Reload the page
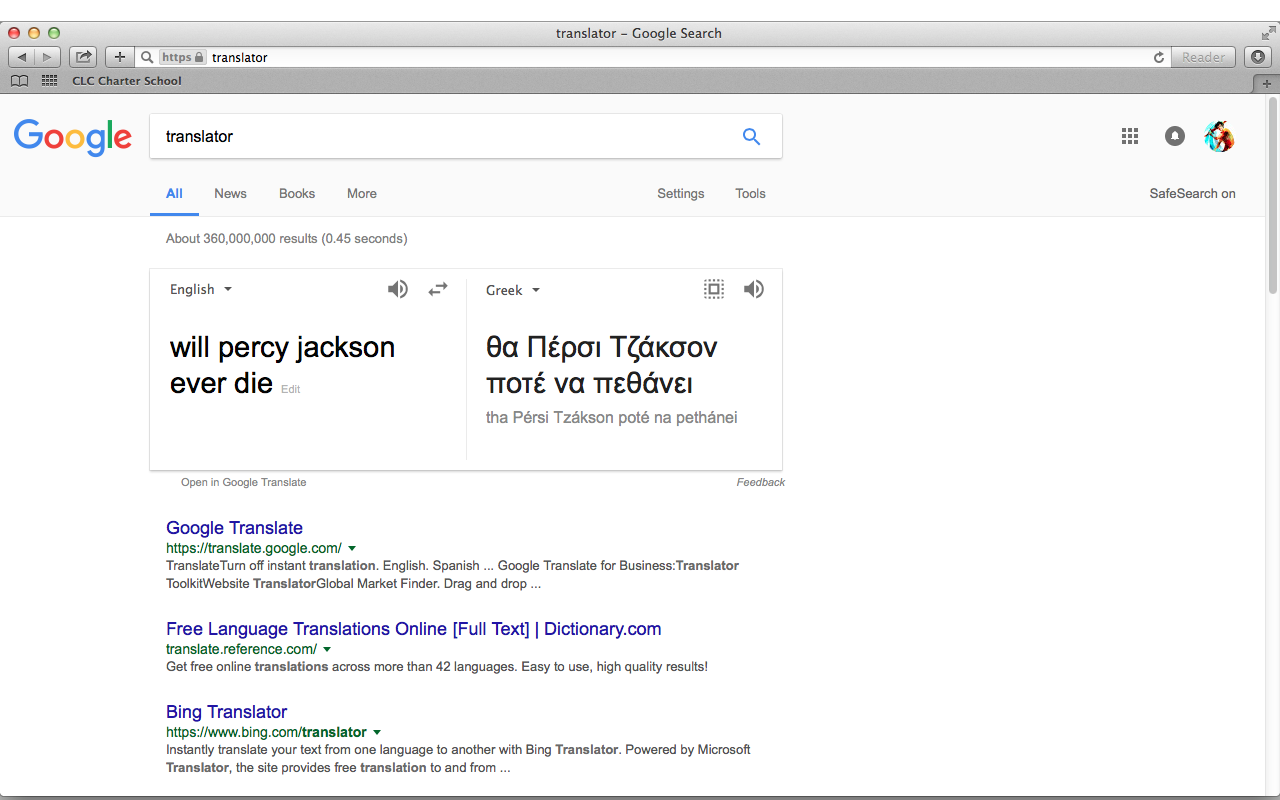The height and width of the screenshot is (800, 1280). (1159, 57)
